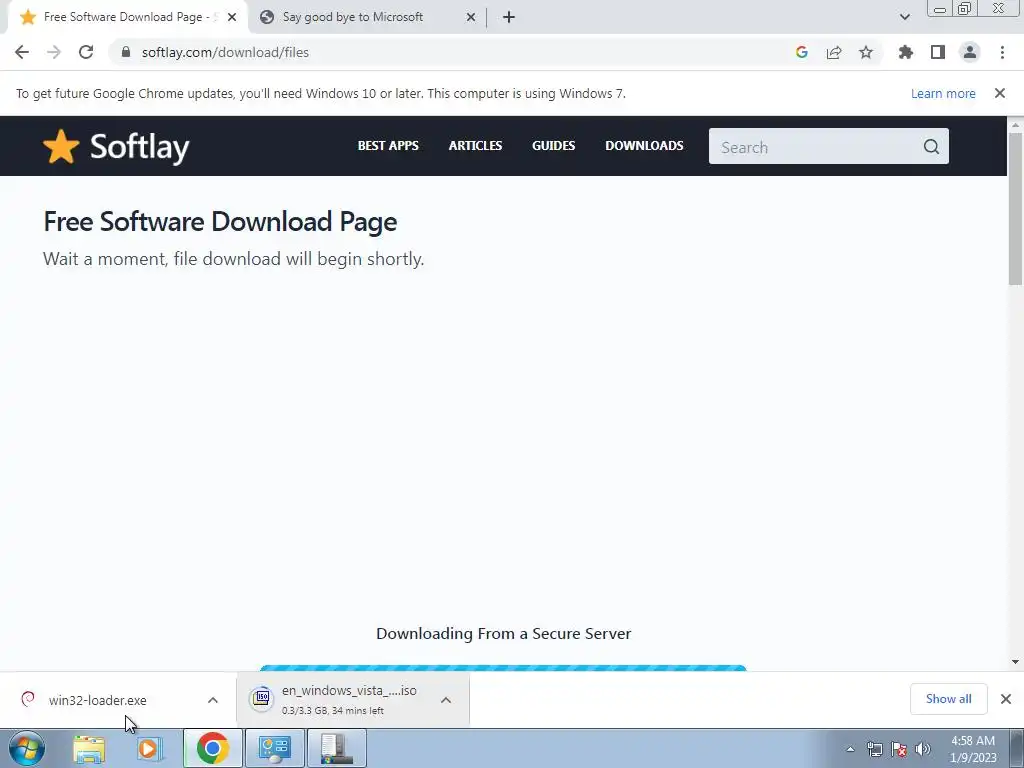Click the volume speaker tray icon

pyautogui.click(x=923, y=749)
